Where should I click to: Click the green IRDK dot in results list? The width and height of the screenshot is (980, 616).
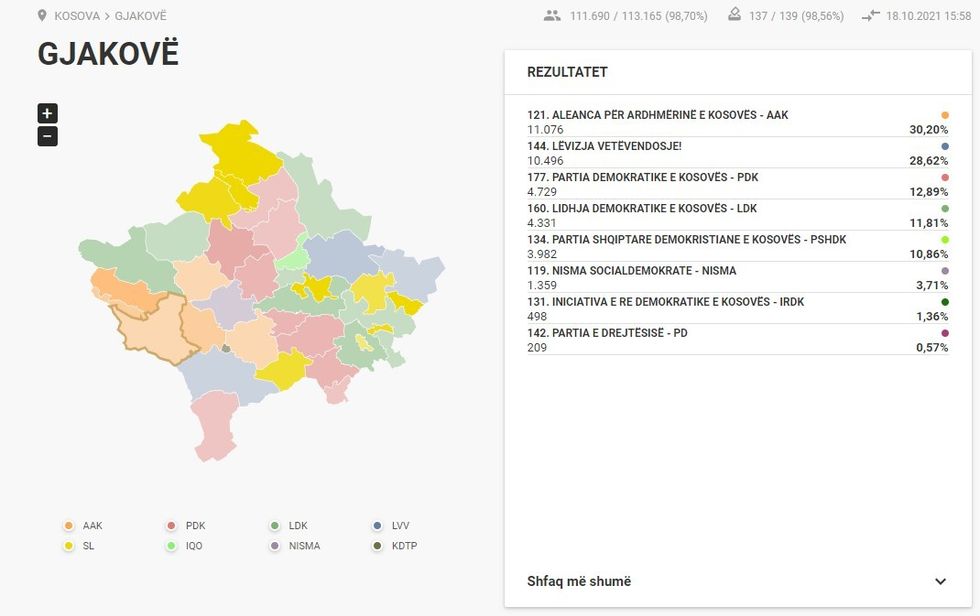[944, 301]
